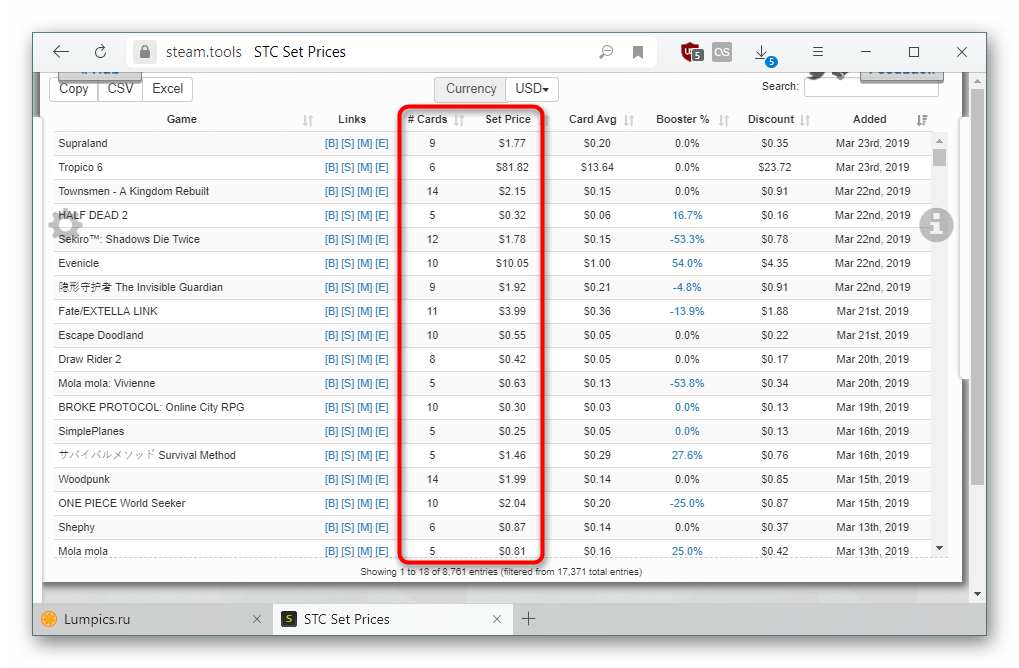Click the showing entries status text

click(x=501, y=572)
